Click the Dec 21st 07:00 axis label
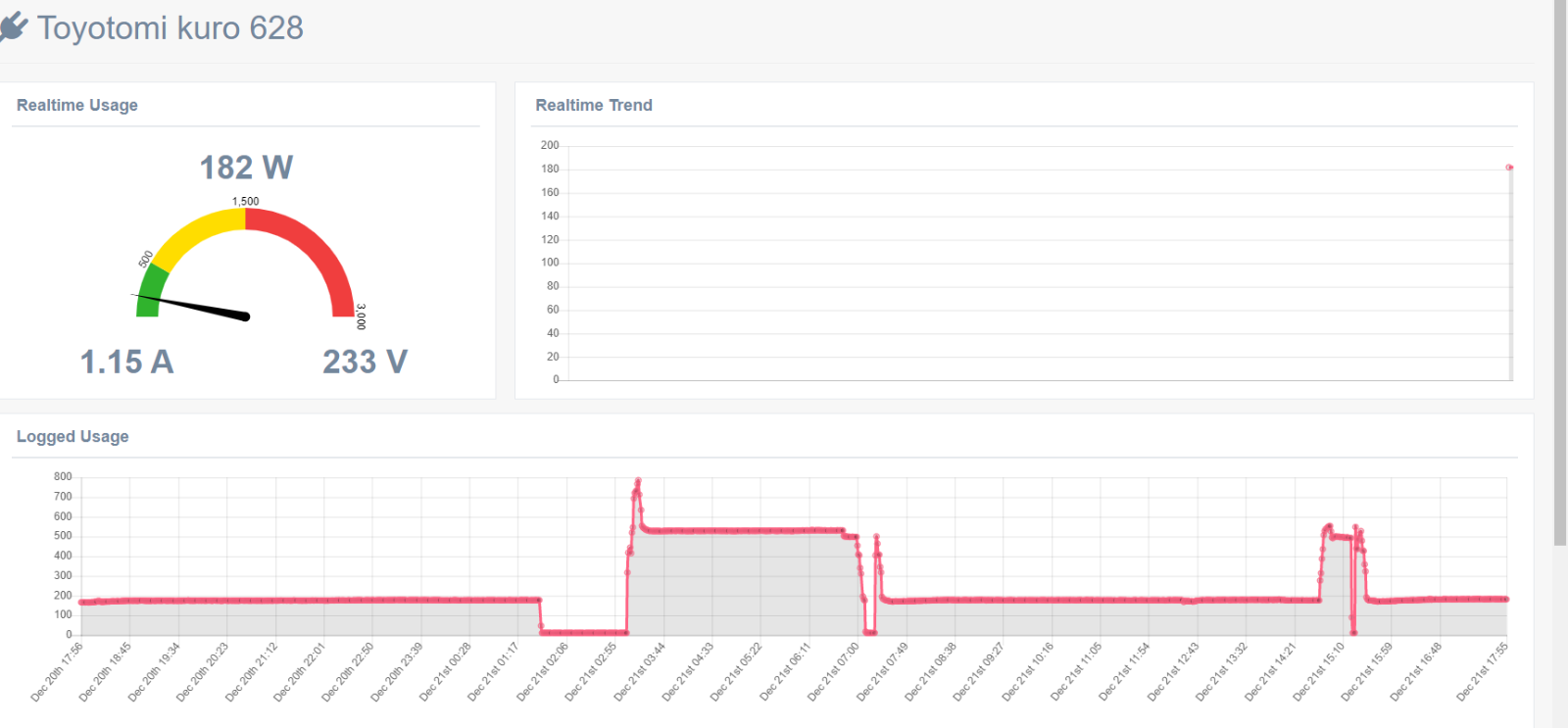The height and width of the screenshot is (728, 1568). pyautogui.click(x=833, y=672)
